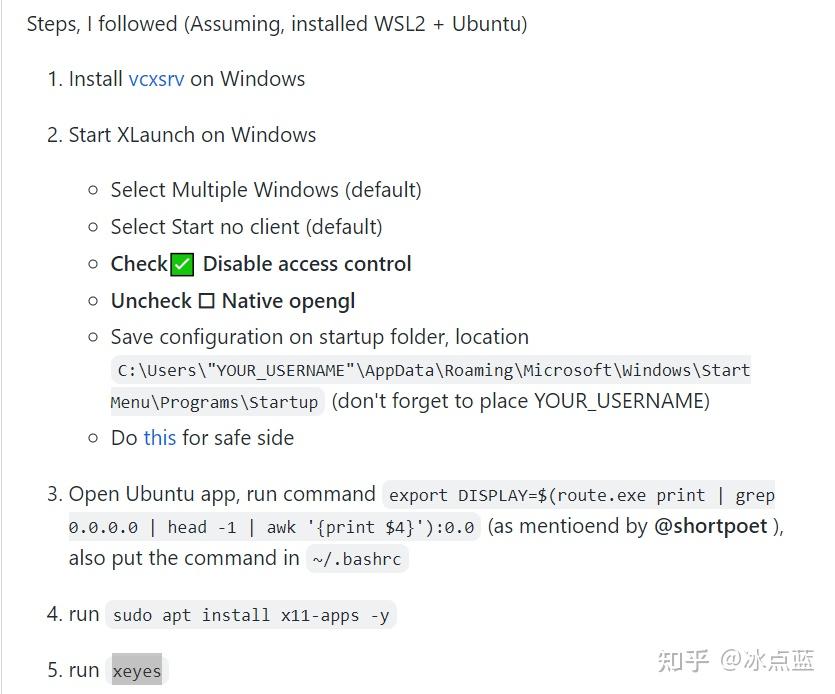The height and width of the screenshot is (694, 835).
Task: Click green checkmark before Disable access control
Action: tap(182, 265)
